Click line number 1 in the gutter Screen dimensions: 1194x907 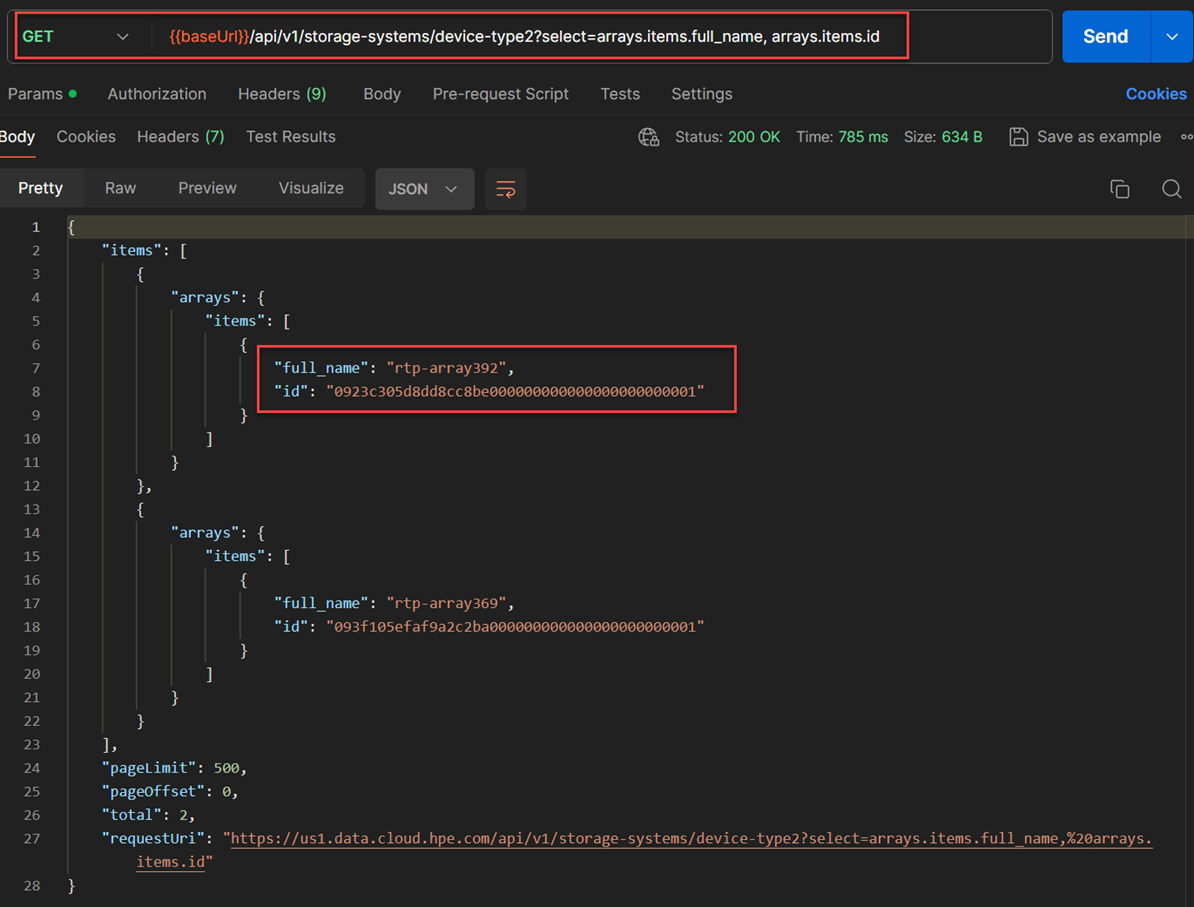point(35,227)
